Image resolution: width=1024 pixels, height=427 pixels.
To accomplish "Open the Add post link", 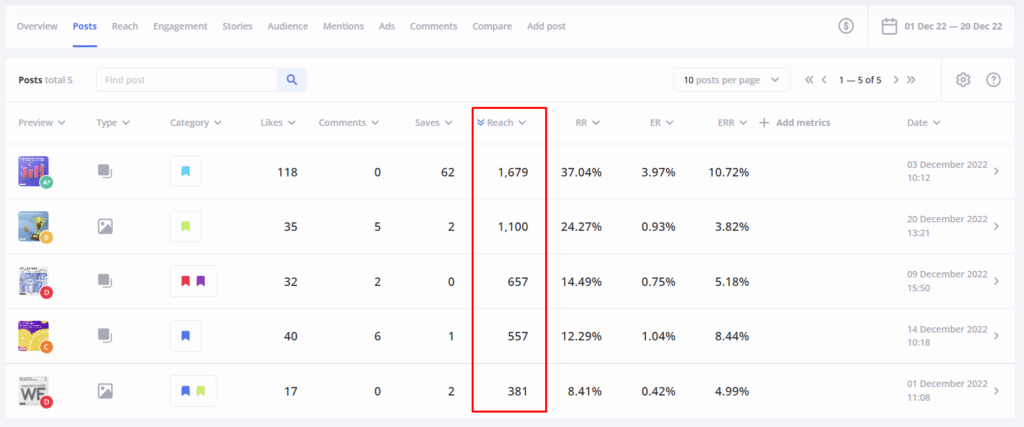I will point(546,26).
